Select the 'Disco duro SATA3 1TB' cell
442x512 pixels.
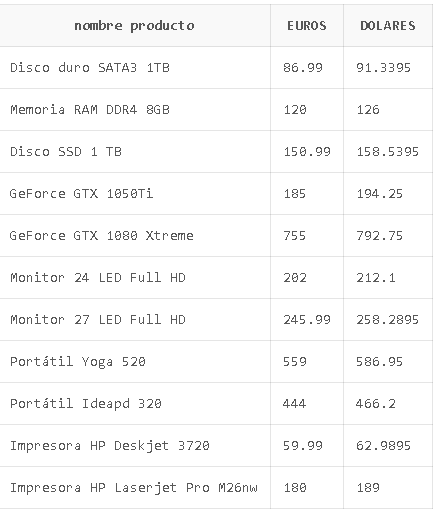[x=134, y=68]
